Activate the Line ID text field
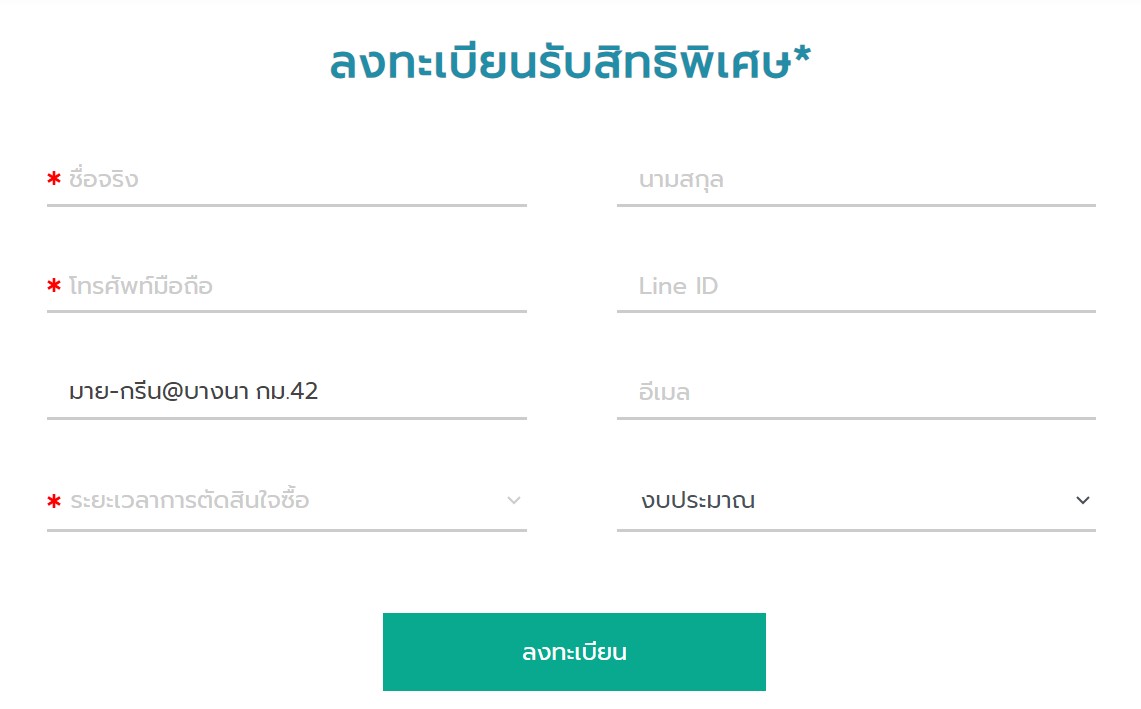This screenshot has height=709, width=1141. [856, 286]
